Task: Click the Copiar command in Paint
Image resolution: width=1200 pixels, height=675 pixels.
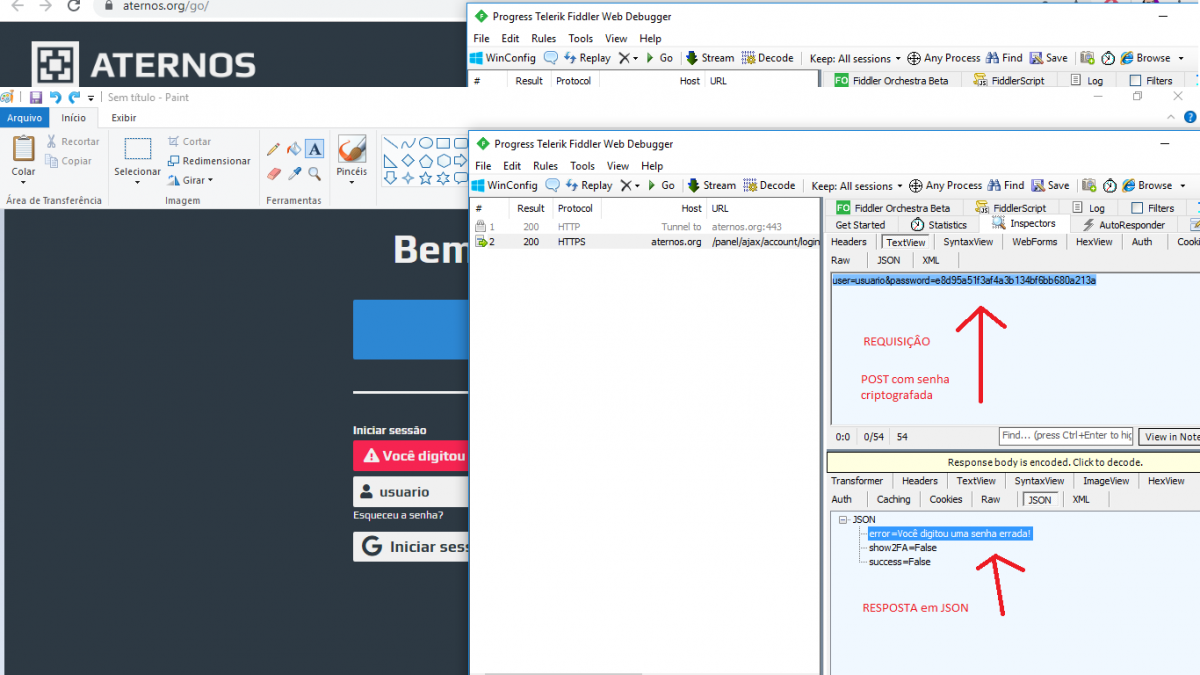Action: 69,161
